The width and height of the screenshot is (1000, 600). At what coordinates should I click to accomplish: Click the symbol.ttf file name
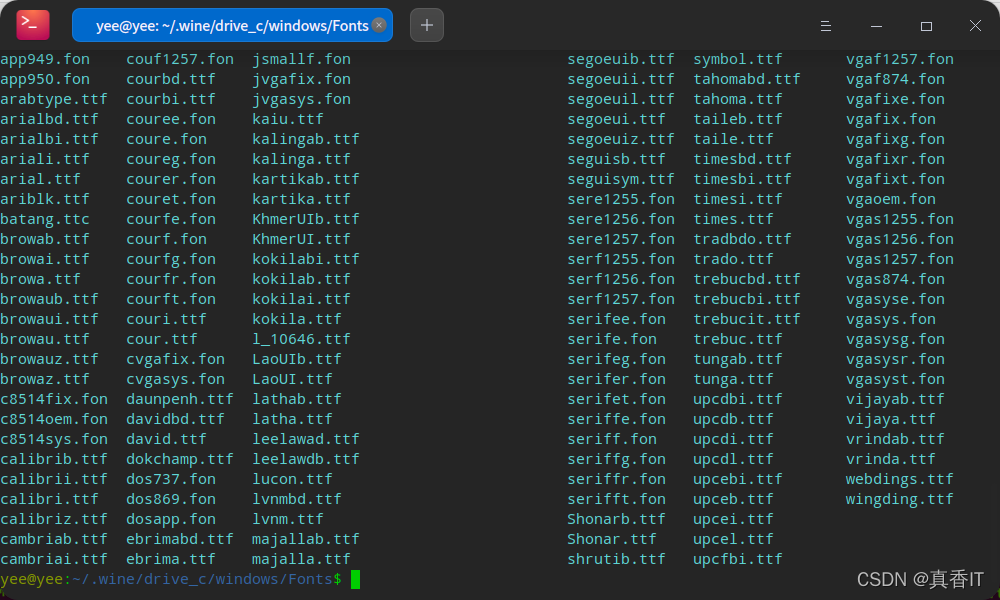(x=738, y=59)
